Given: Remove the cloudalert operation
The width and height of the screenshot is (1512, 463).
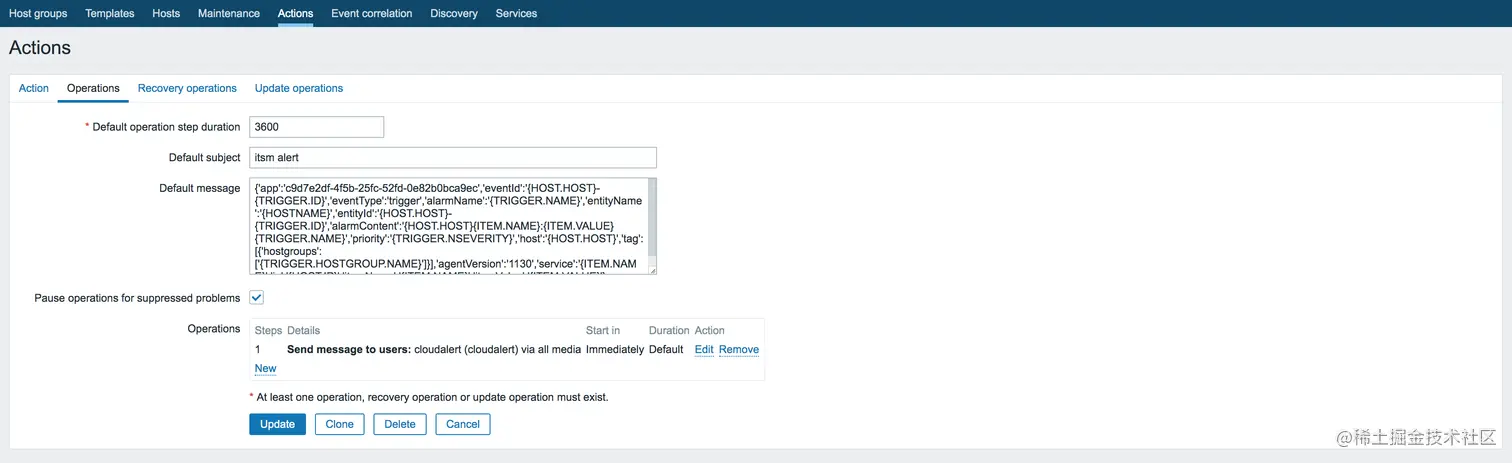Looking at the screenshot, I should coord(739,349).
